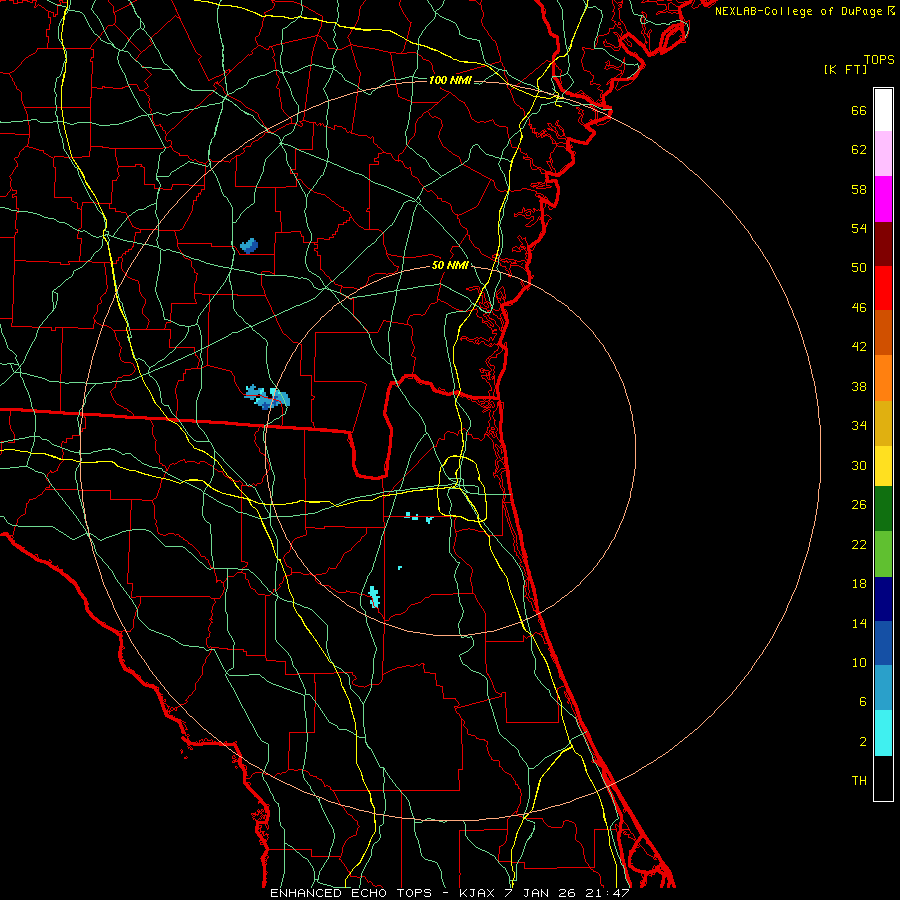Choose the navy blue legend band
The width and height of the screenshot is (900, 900).
[883, 599]
